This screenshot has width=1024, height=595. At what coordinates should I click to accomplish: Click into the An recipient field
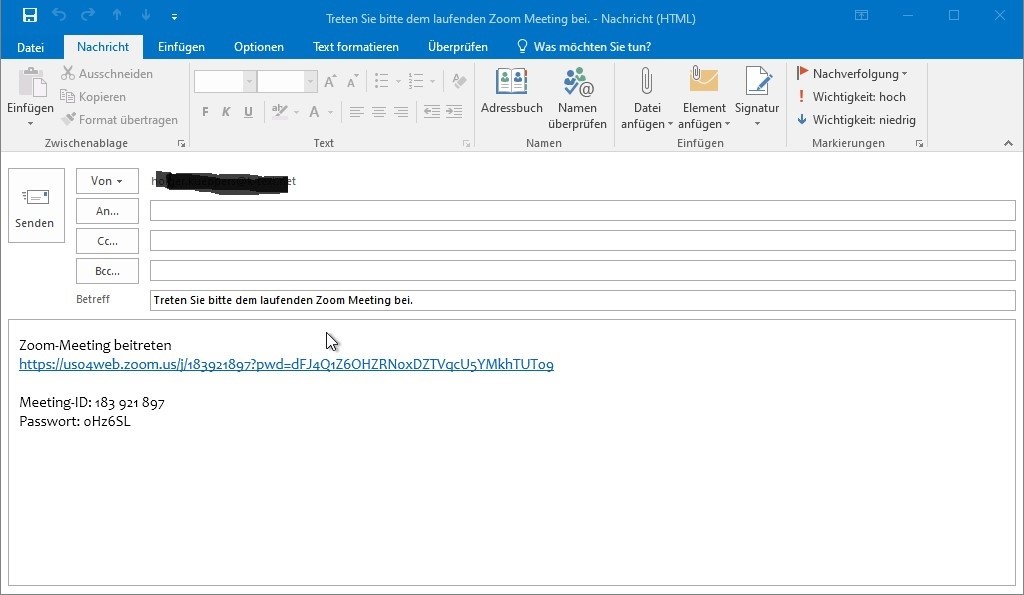tap(583, 211)
